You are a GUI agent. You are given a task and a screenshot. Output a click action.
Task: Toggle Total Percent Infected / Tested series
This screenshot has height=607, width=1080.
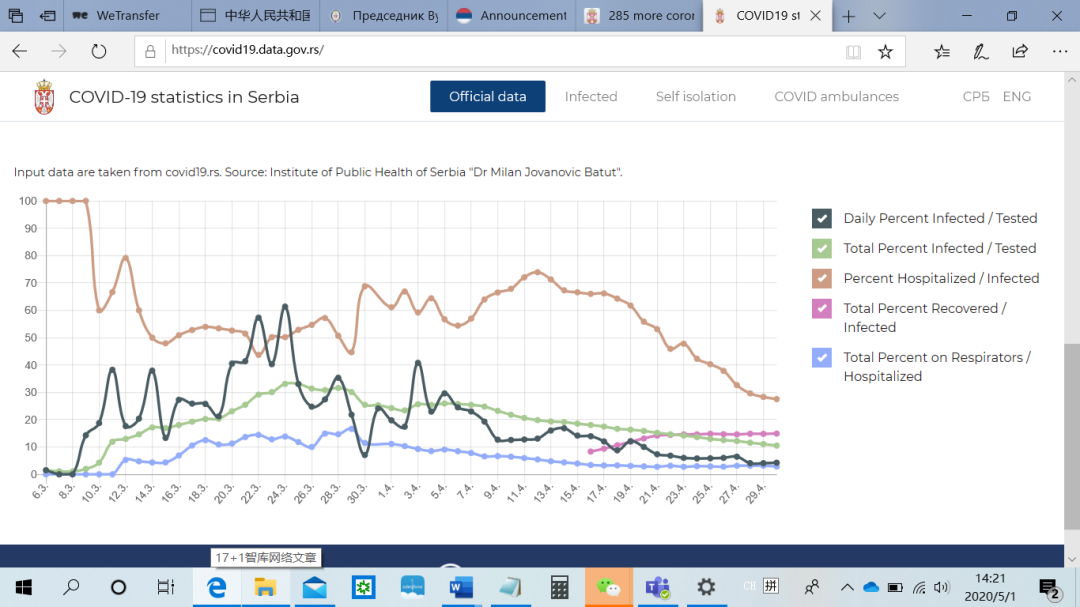tap(822, 248)
